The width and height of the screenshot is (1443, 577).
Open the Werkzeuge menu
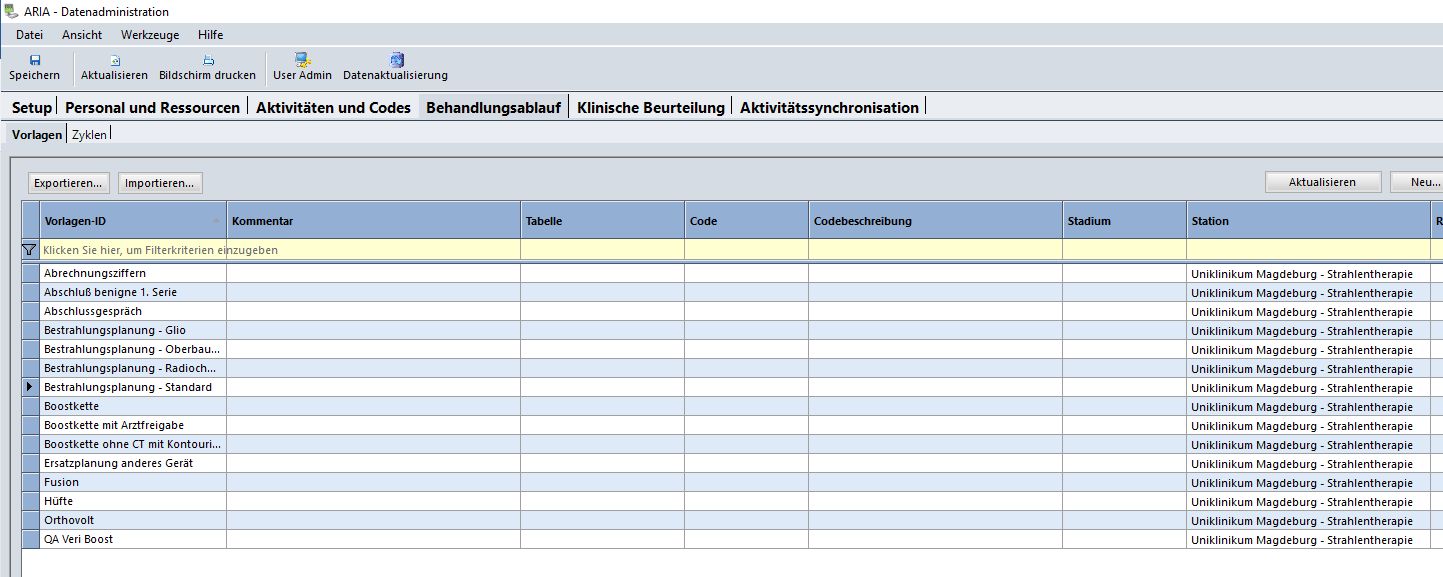point(150,35)
